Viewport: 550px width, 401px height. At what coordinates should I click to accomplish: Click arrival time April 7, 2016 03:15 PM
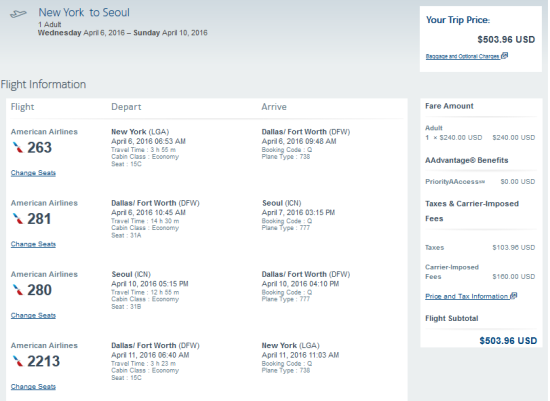(x=299, y=212)
